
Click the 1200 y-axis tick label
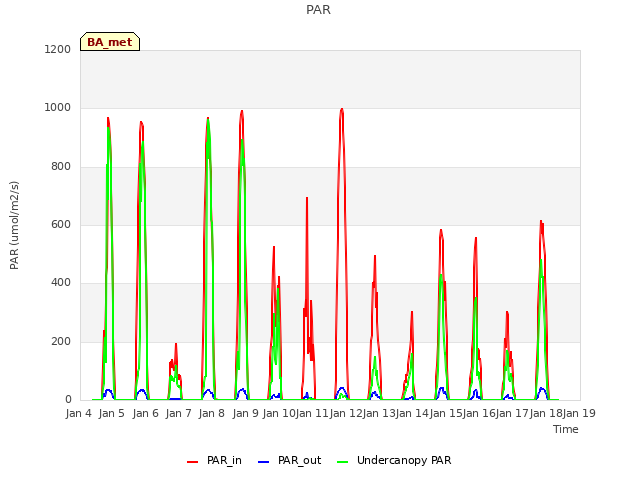tap(58, 49)
